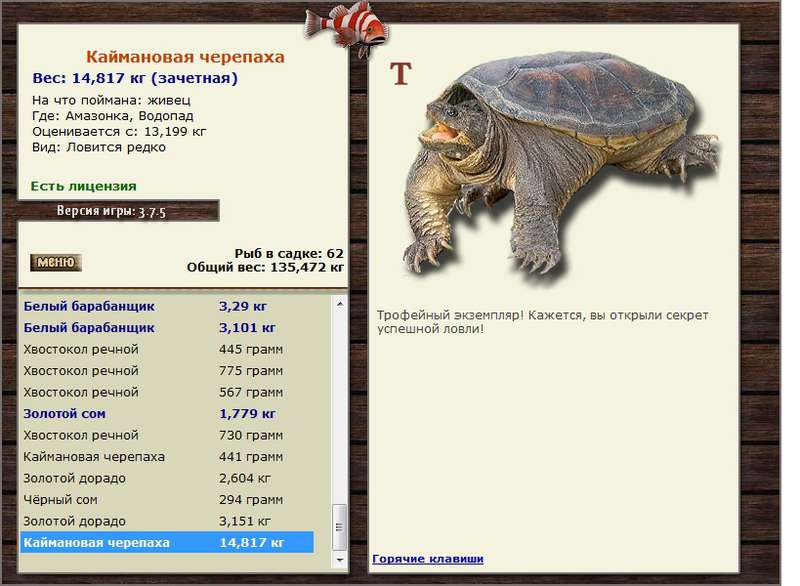The height and width of the screenshot is (586, 800).
Task: Select Каймановая черепаха 441 грамм row
Action: [x=167, y=457]
